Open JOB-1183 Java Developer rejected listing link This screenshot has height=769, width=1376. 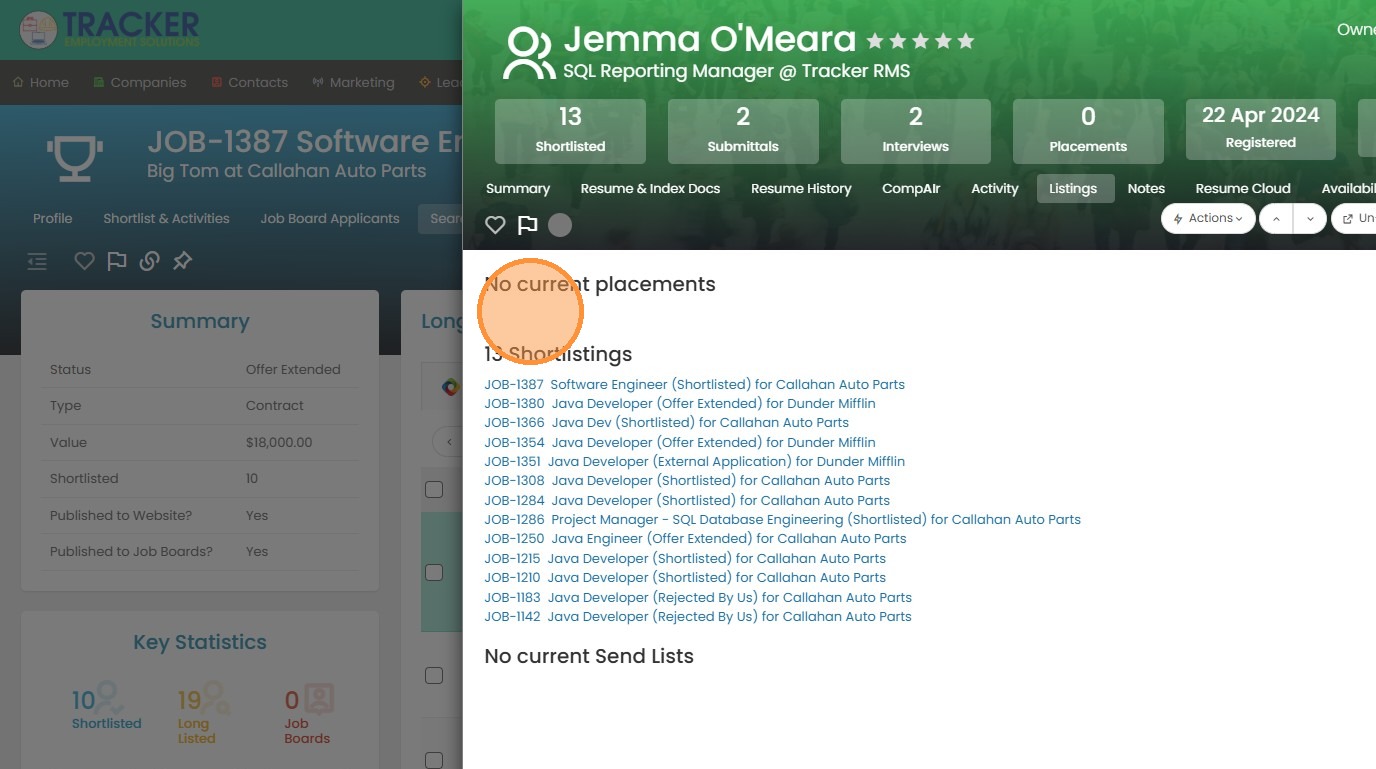coord(698,597)
